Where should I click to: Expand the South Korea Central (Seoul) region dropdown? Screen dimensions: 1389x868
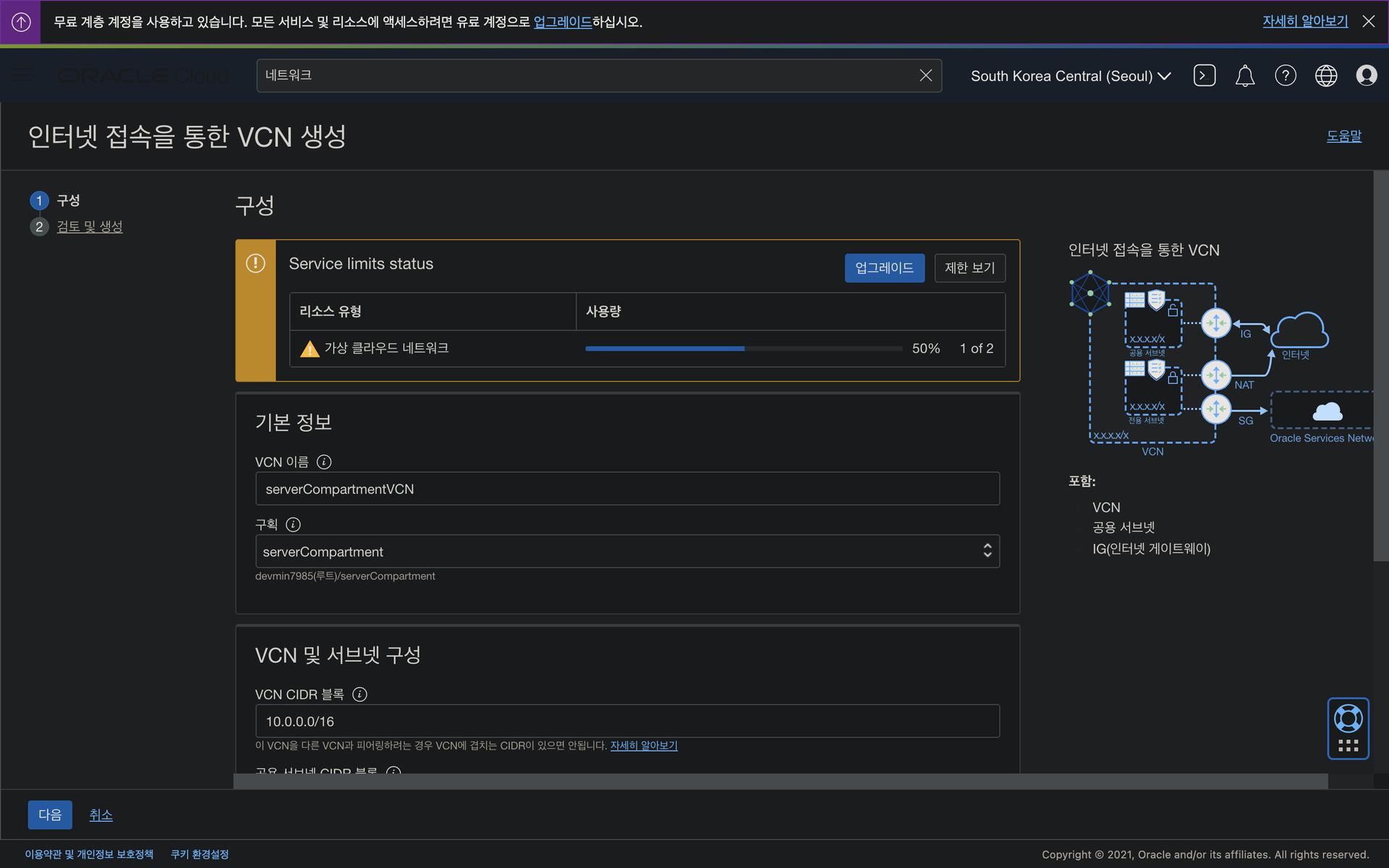[x=1070, y=76]
